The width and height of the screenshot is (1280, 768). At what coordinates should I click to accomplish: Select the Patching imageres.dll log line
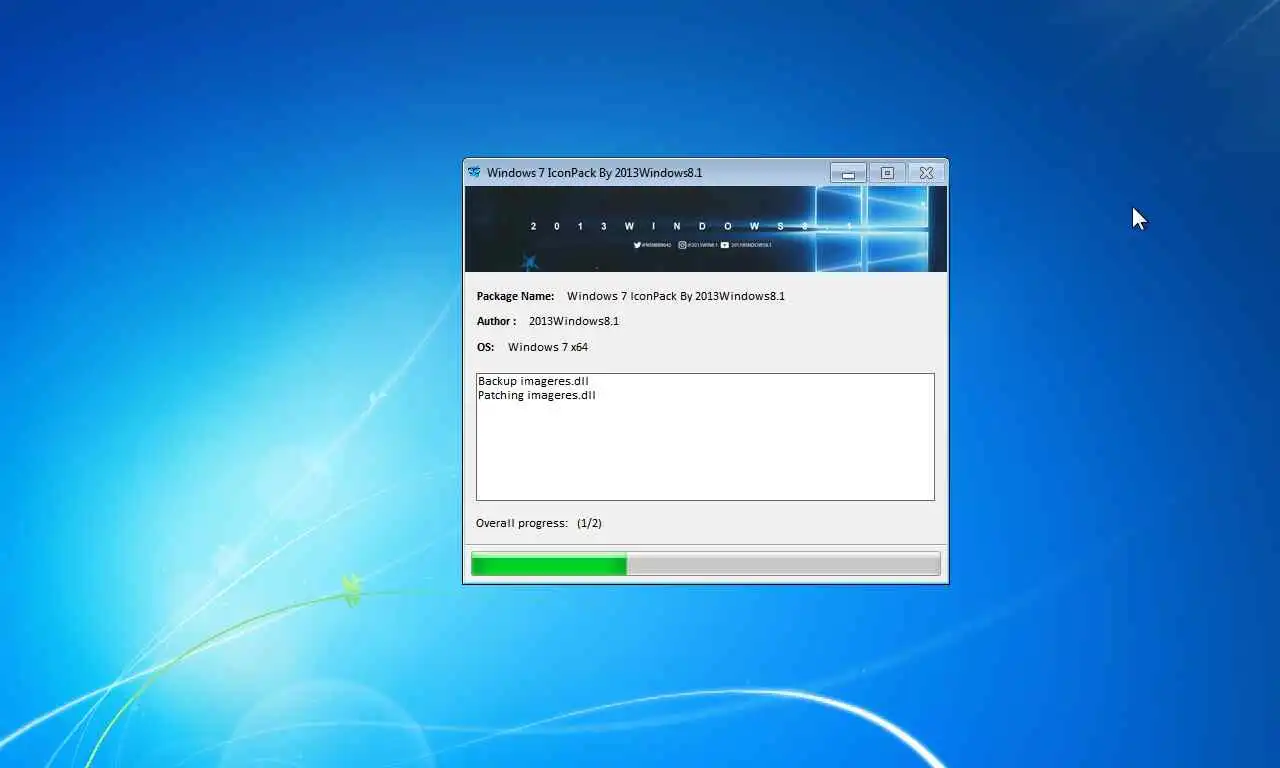click(x=537, y=395)
